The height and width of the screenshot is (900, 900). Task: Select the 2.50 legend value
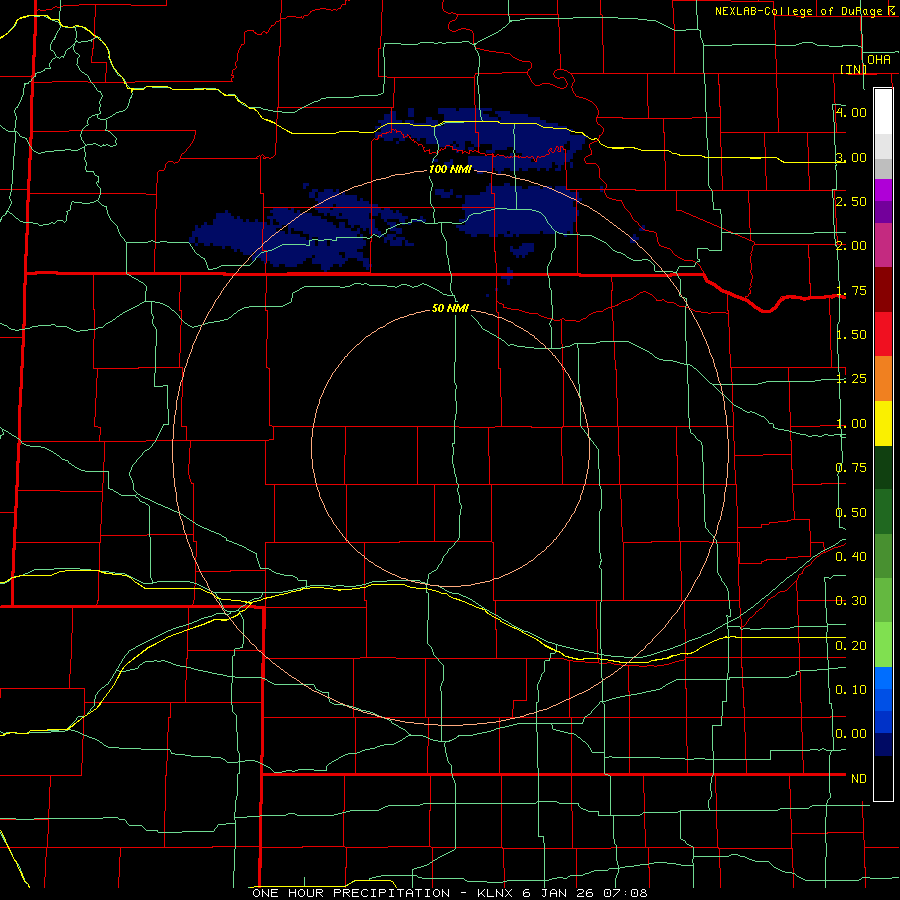click(x=851, y=201)
